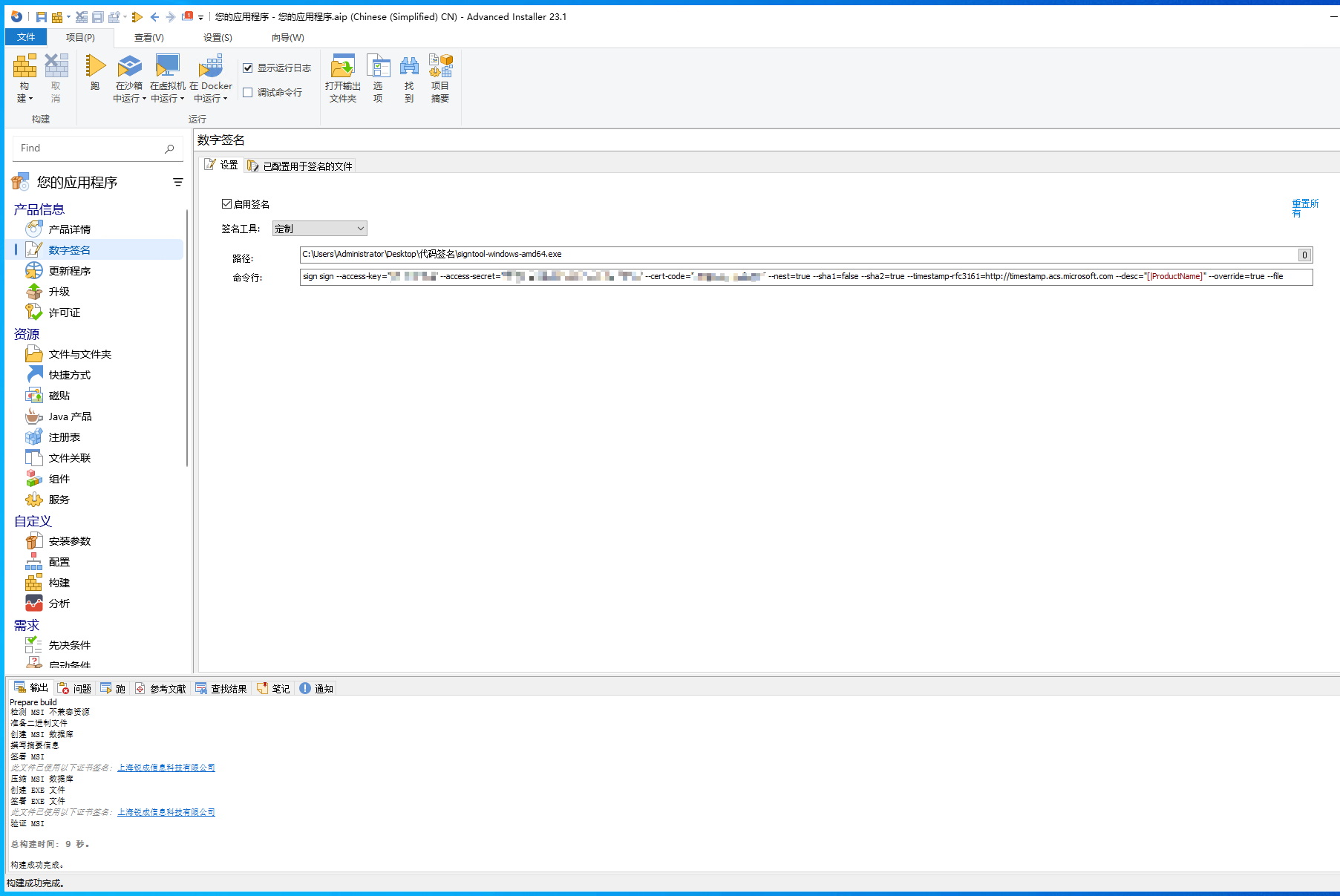Expand the 在虚拟机中运行 dropdown arrow
This screenshot has width=1340, height=896.
point(180,99)
